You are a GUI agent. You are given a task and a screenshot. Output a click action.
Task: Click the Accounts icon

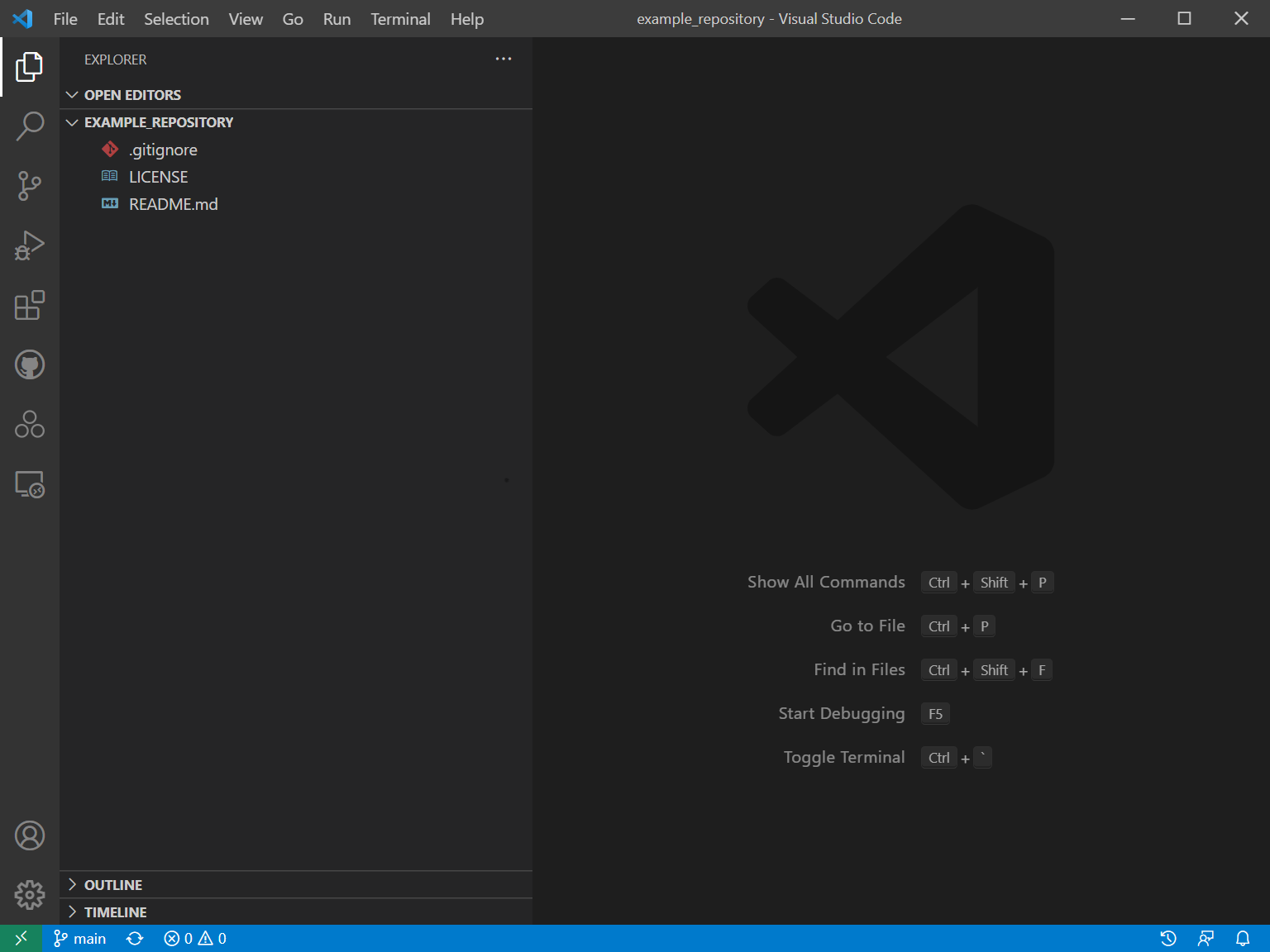pyautogui.click(x=30, y=835)
